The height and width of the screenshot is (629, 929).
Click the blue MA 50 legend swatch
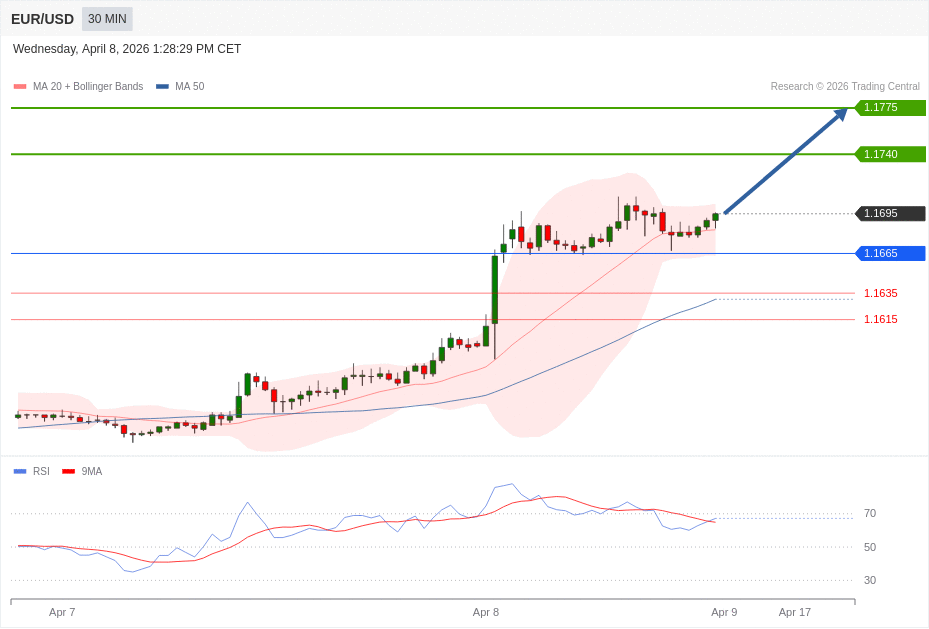tap(162, 87)
